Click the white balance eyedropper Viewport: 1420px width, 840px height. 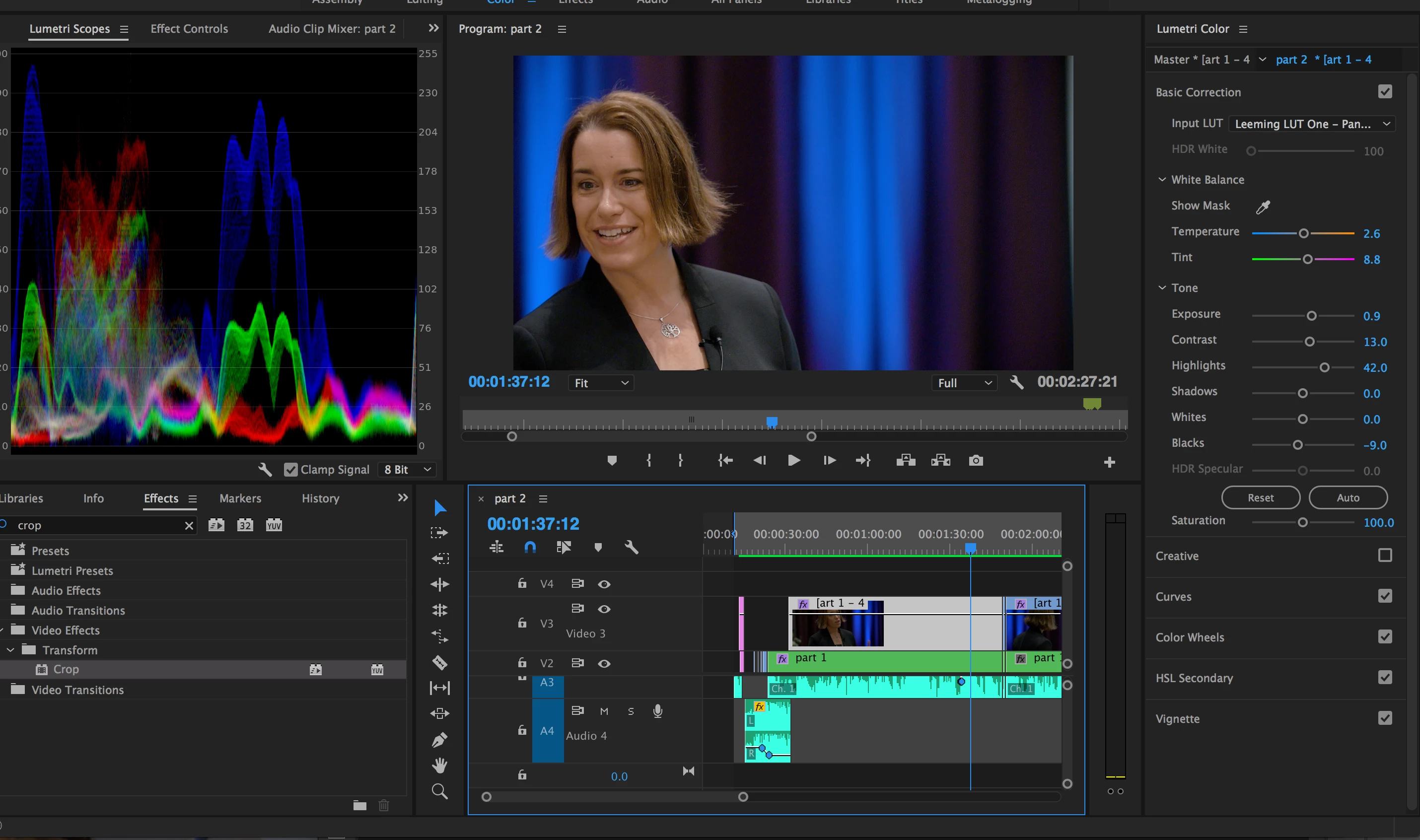point(1263,207)
